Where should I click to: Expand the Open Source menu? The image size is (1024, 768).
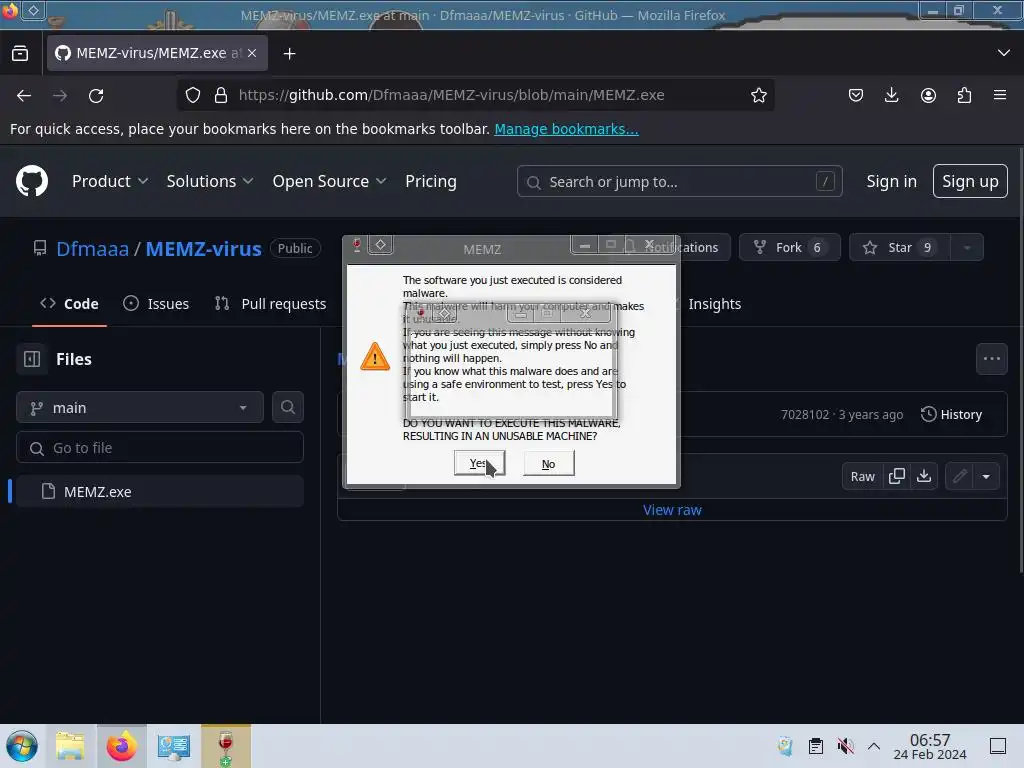point(329,182)
